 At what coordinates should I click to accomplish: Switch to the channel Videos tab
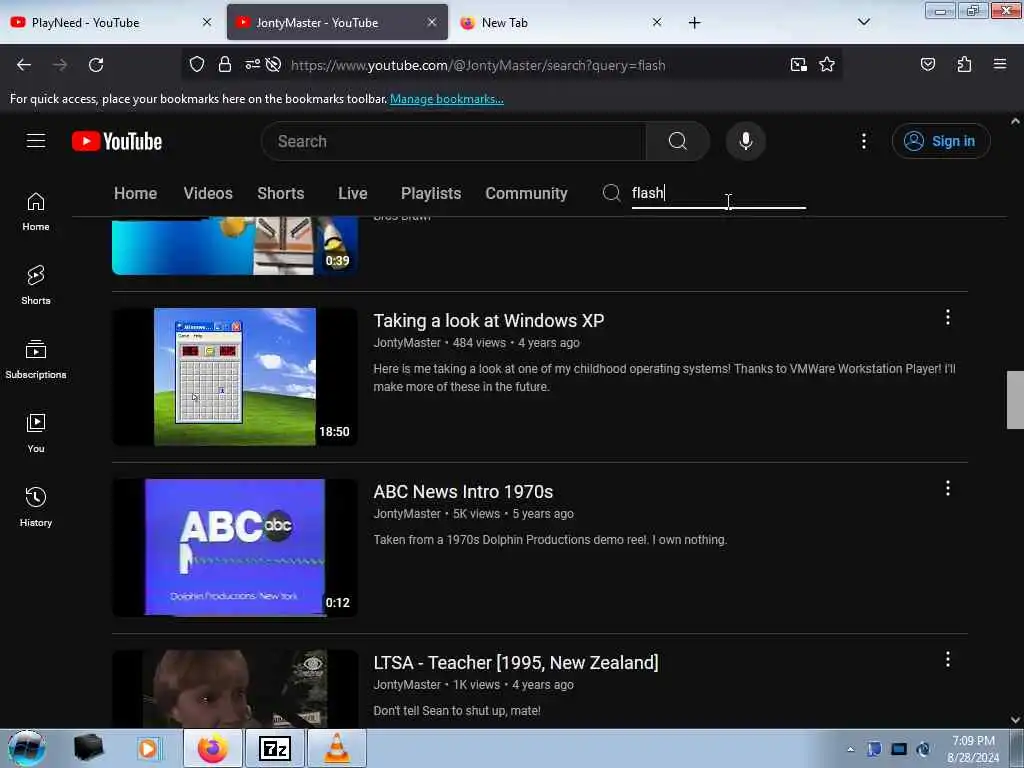coord(208,193)
